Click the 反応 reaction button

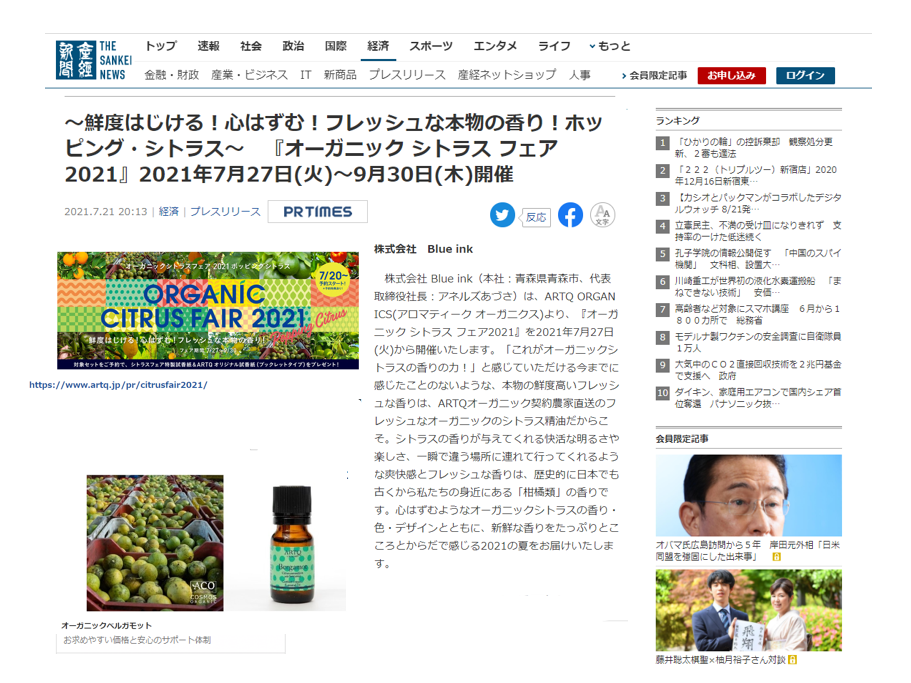tap(535, 217)
